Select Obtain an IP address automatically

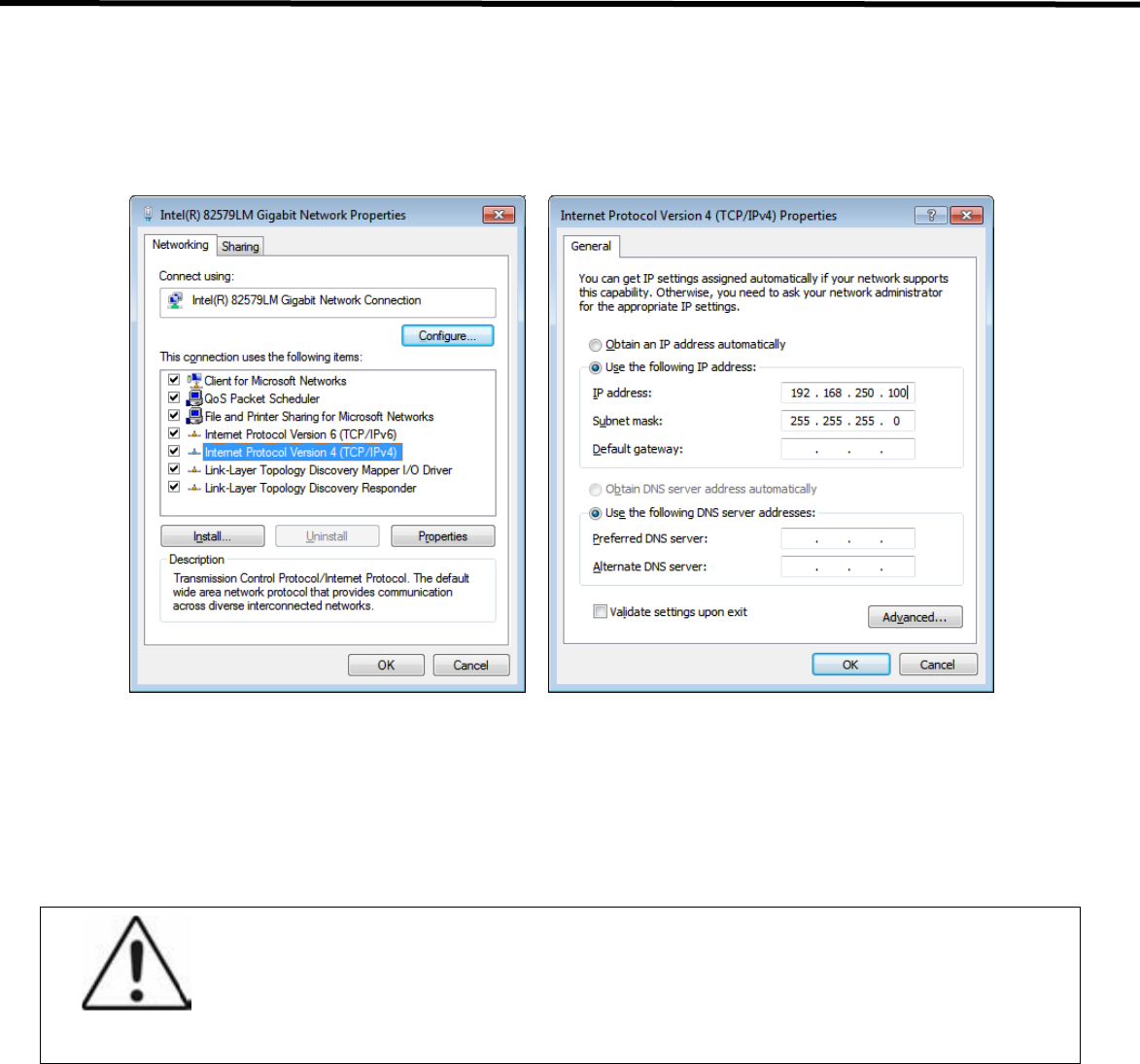point(596,345)
